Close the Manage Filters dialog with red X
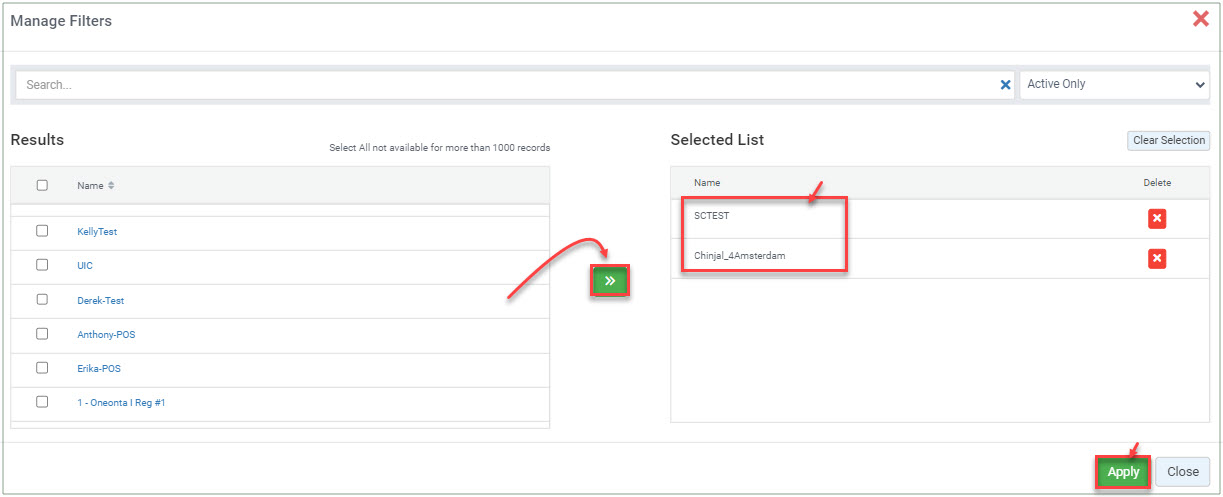The height and width of the screenshot is (497, 1223). click(1201, 18)
